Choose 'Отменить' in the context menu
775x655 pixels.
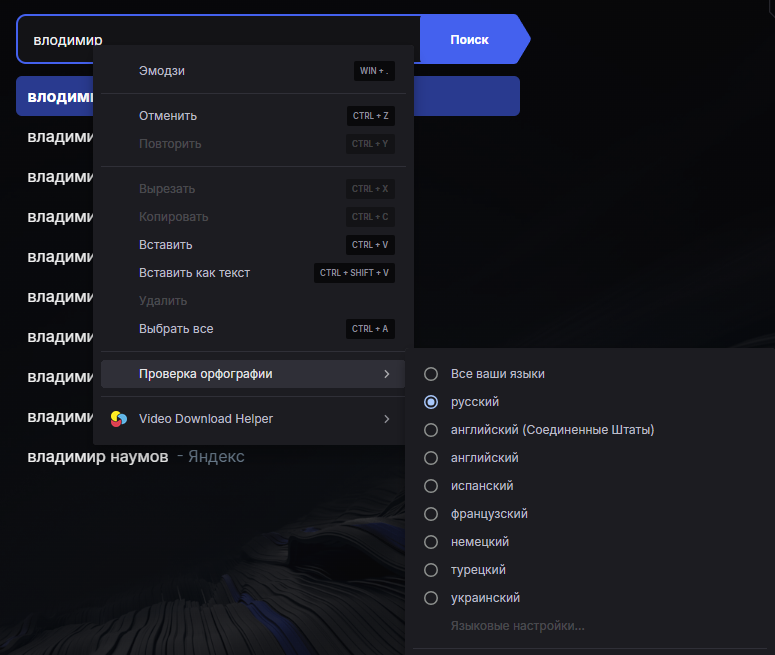coord(253,116)
